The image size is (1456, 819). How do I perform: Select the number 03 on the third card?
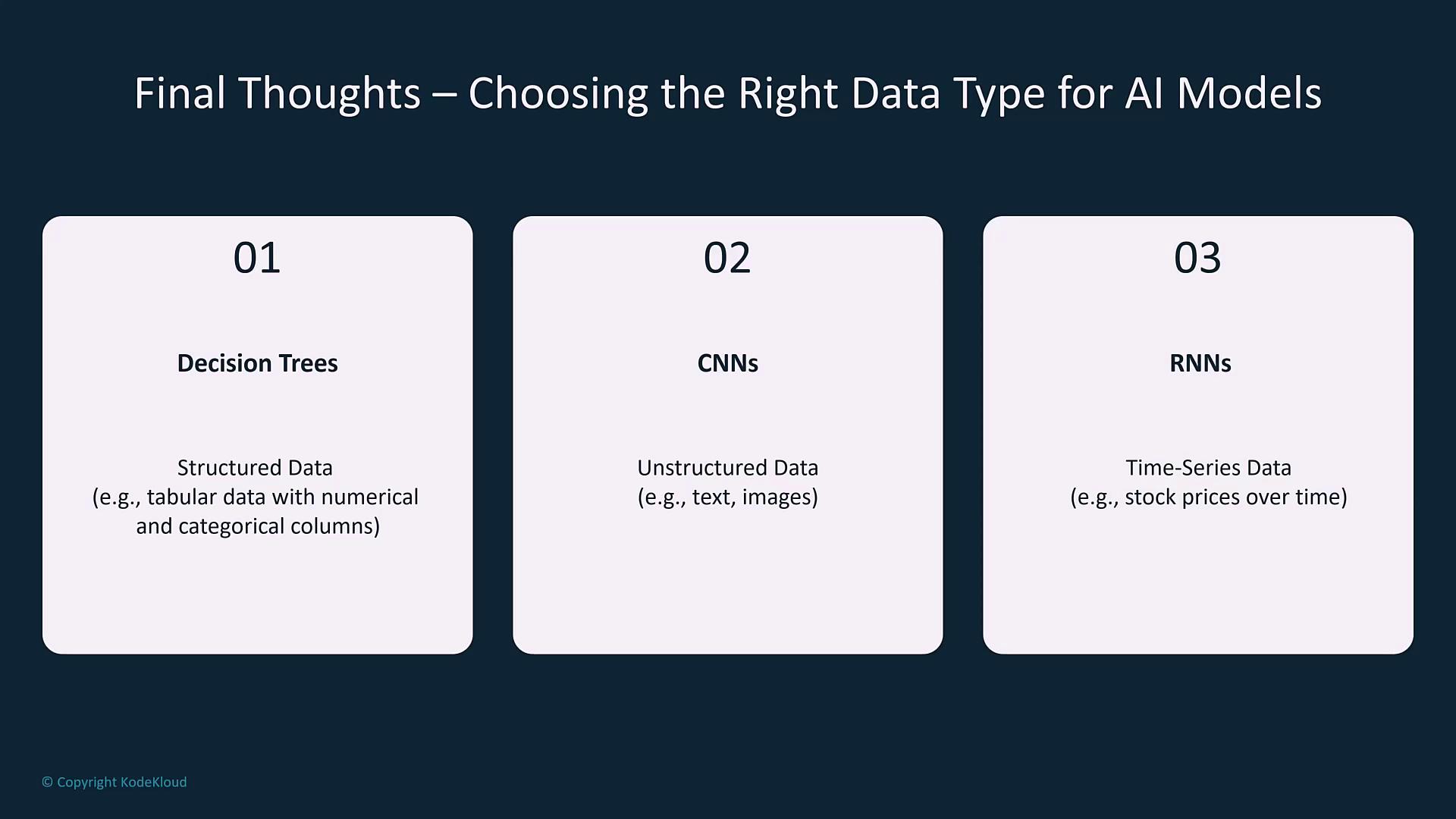pos(1197,258)
